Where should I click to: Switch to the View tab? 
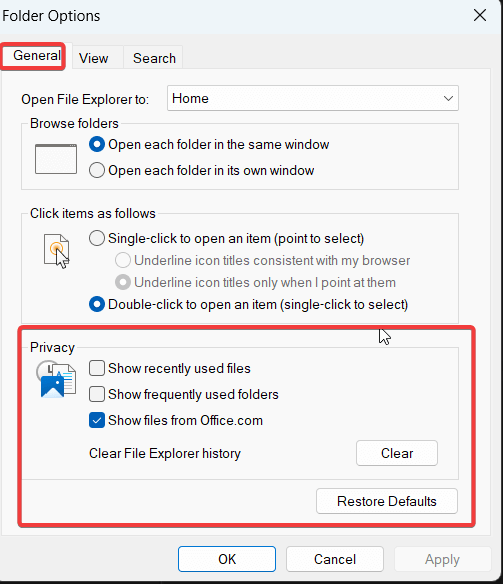[94, 58]
